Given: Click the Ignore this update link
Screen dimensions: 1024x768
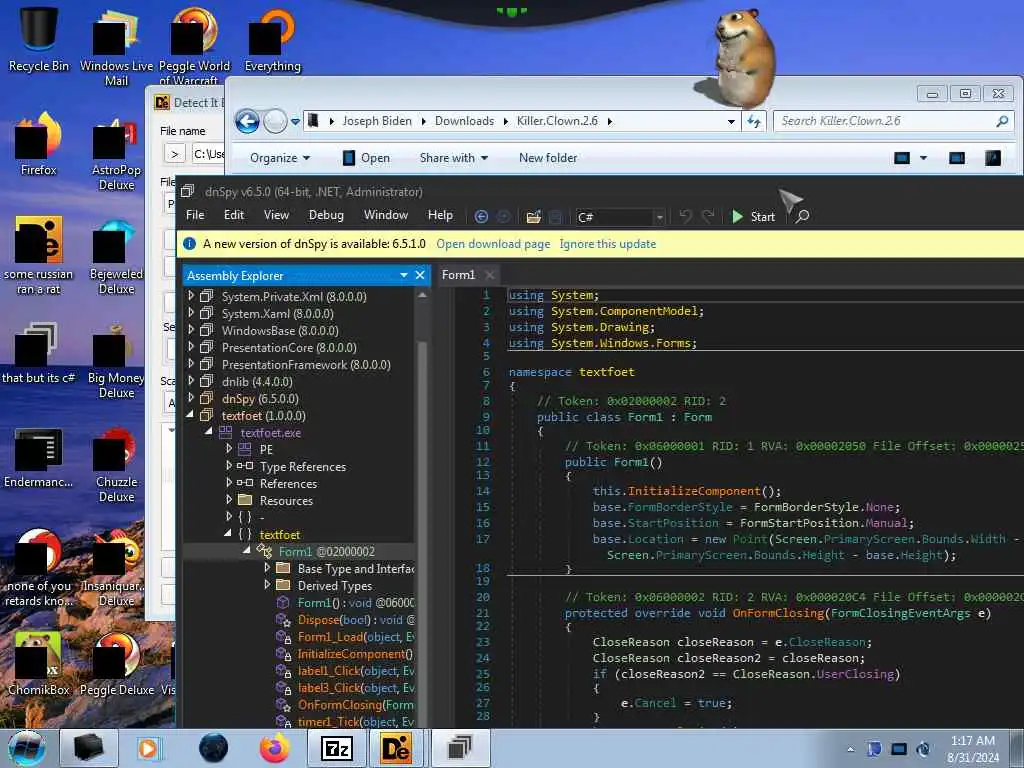Looking at the screenshot, I should [x=607, y=244].
